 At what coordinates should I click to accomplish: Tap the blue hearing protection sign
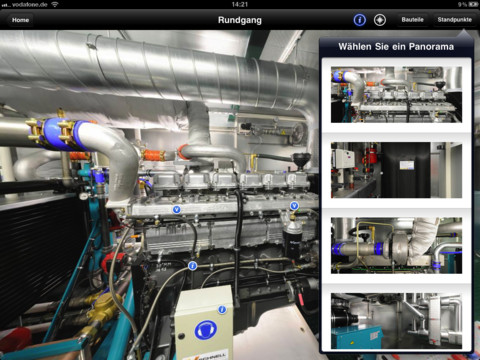206,330
